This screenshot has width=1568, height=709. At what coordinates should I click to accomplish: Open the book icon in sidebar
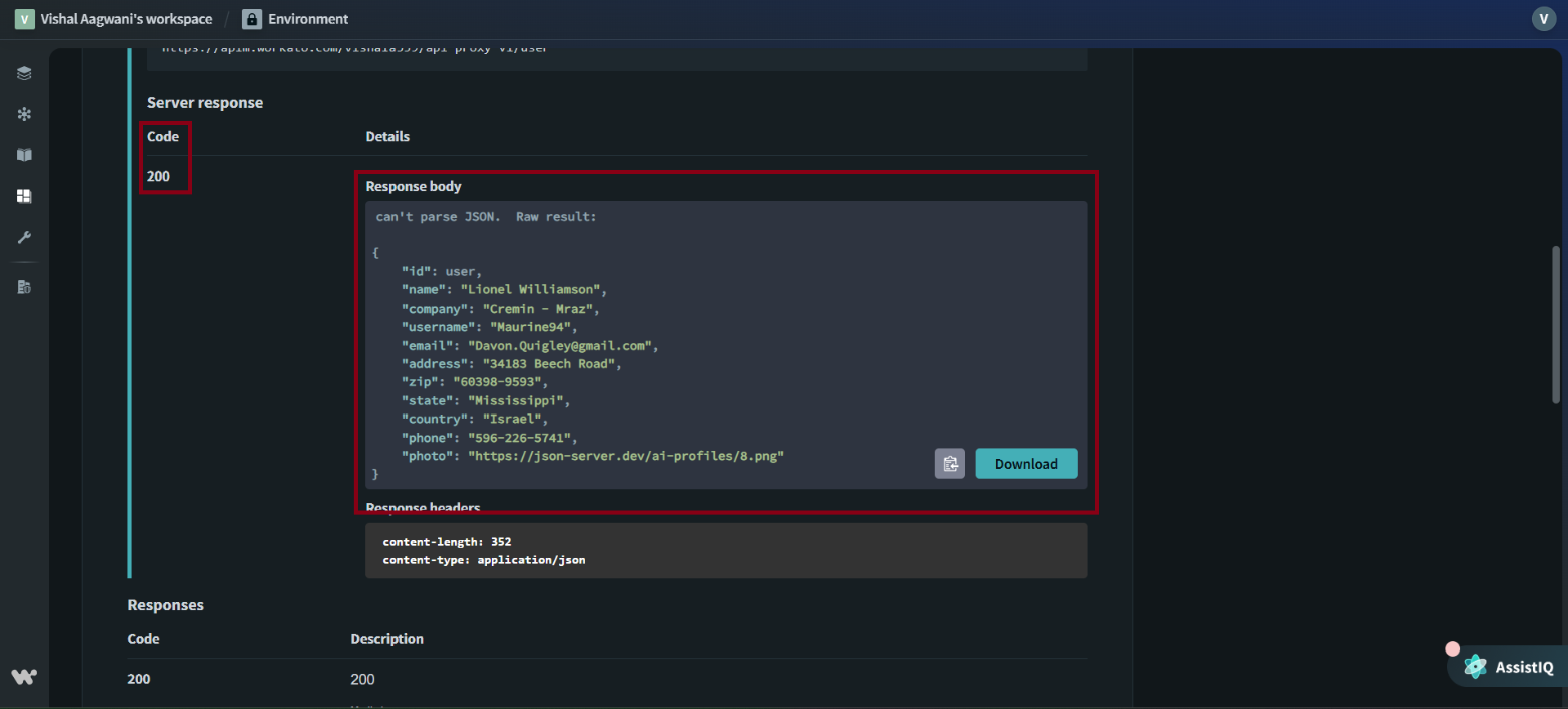(x=25, y=155)
